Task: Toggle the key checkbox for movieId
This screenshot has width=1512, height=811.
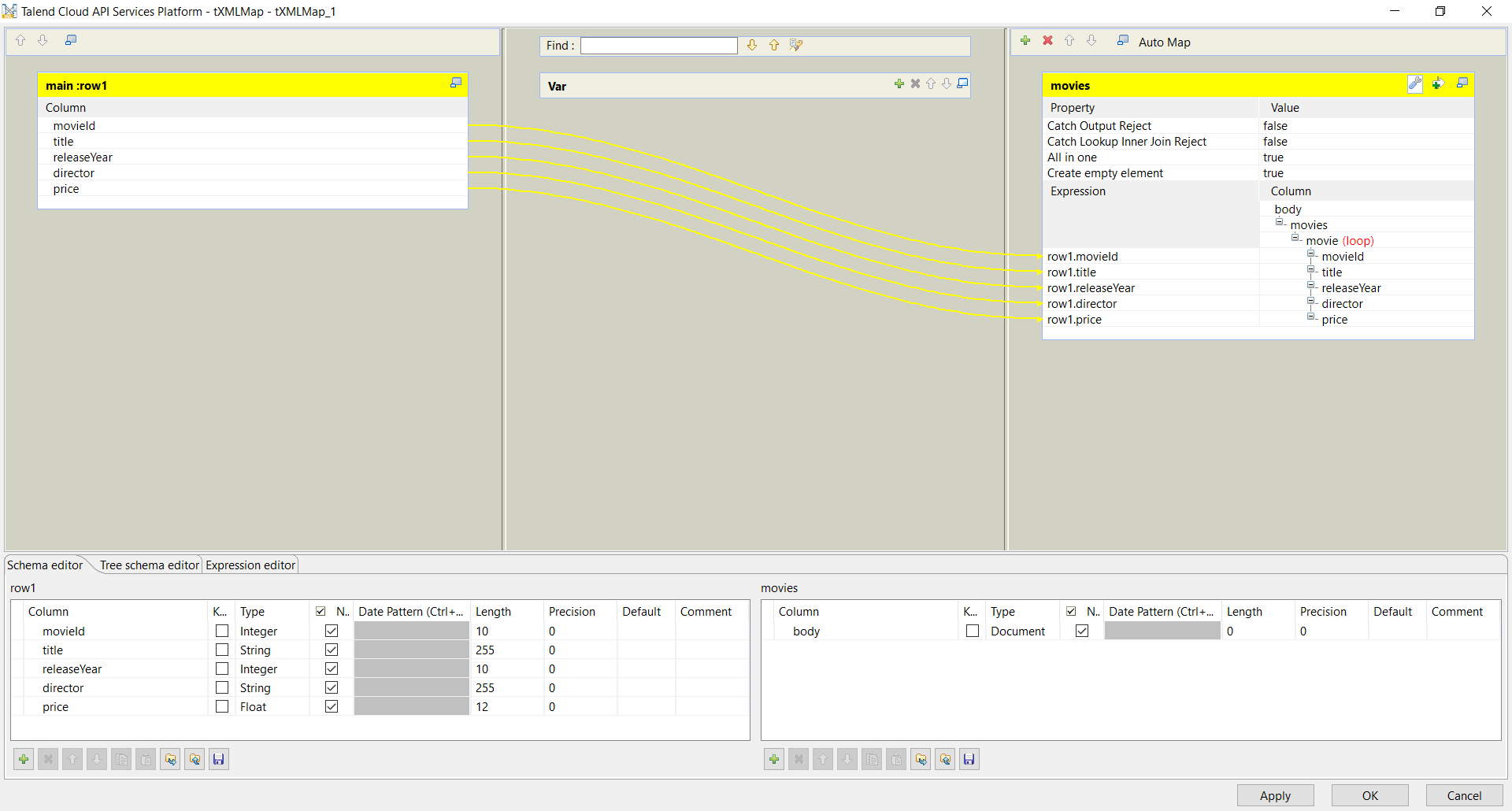Action: [x=222, y=631]
